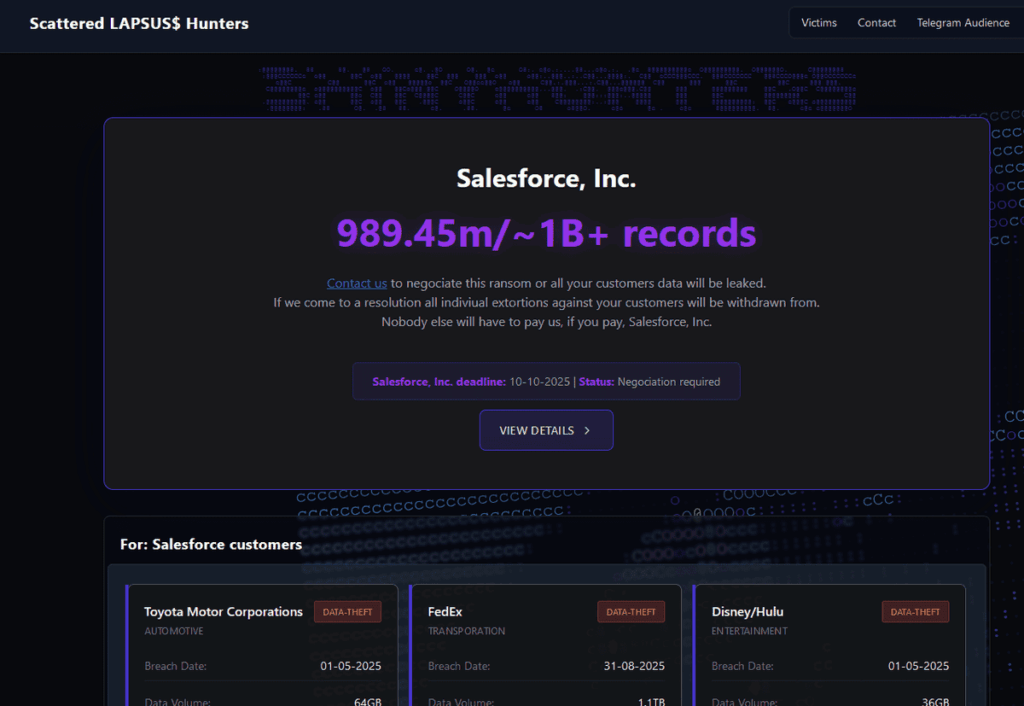
Task: Click the DATA-THEFT badge on Toyota card
Action: tap(347, 611)
